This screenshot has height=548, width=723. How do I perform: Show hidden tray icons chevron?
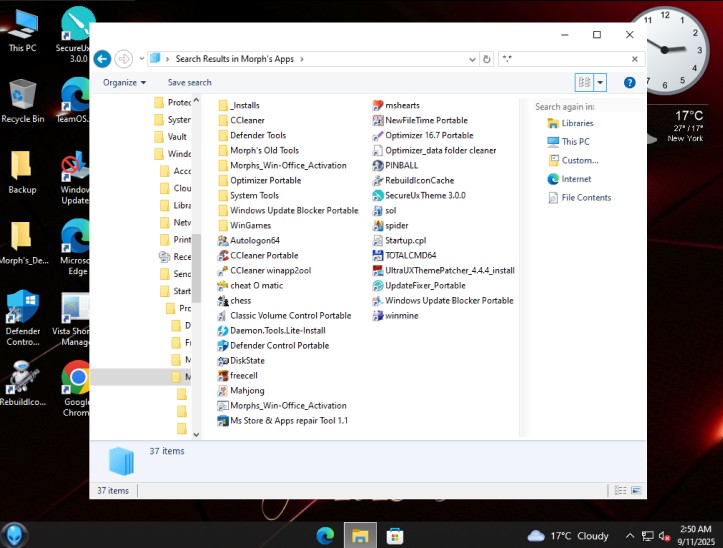coord(629,536)
